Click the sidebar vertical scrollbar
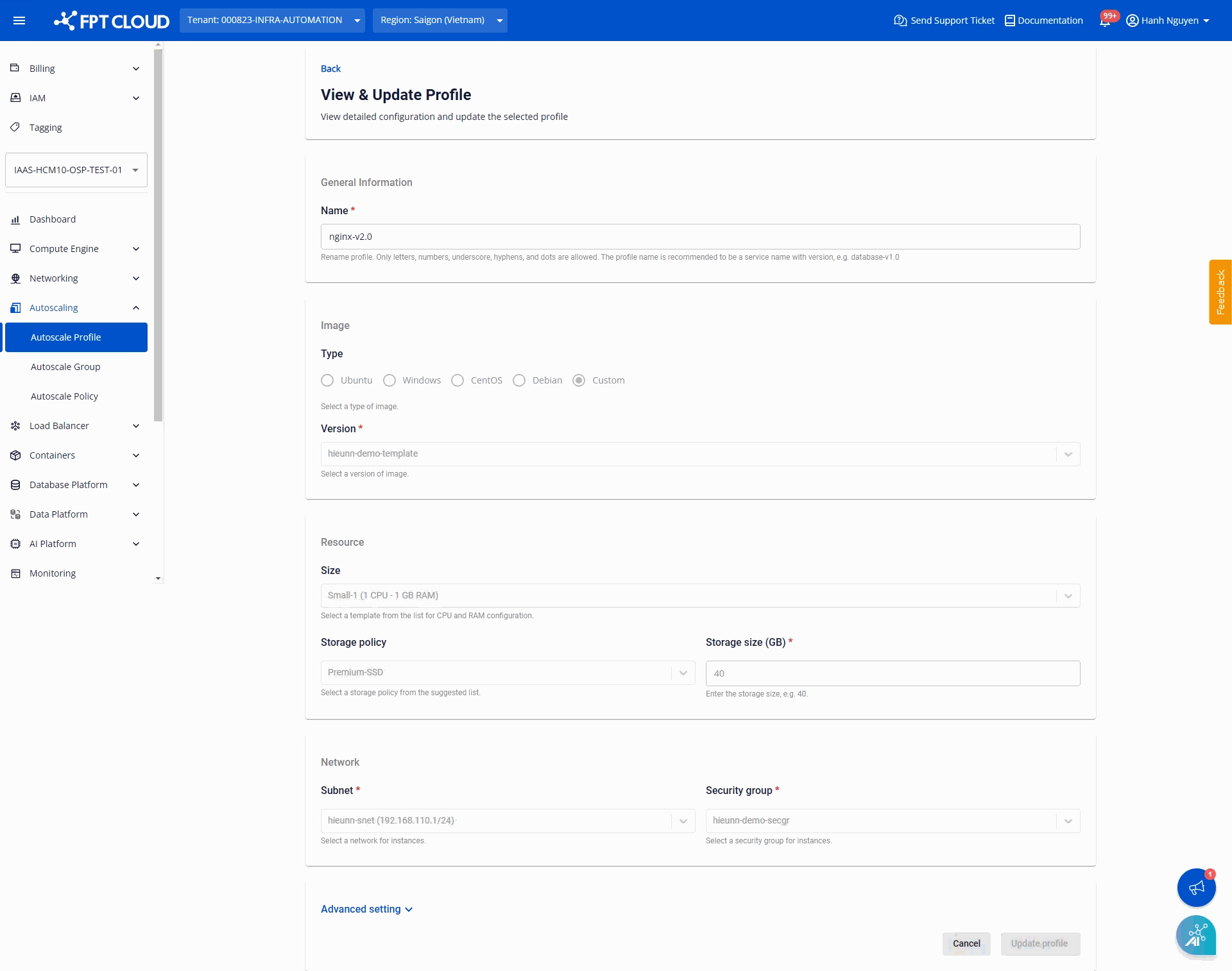The height and width of the screenshot is (971, 1232). coord(158,235)
